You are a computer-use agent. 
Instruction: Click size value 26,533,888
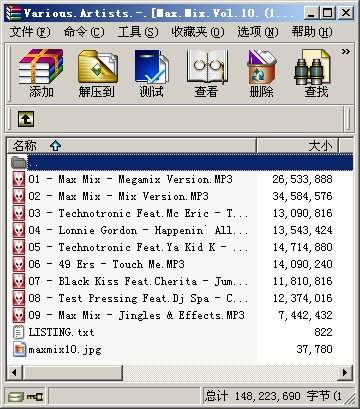click(302, 179)
